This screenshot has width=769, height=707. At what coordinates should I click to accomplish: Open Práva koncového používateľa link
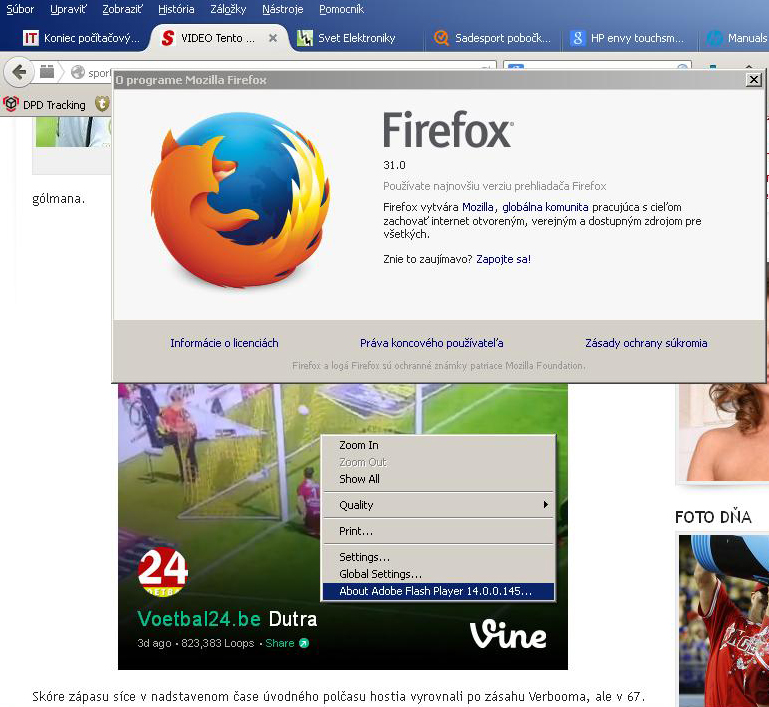432,343
